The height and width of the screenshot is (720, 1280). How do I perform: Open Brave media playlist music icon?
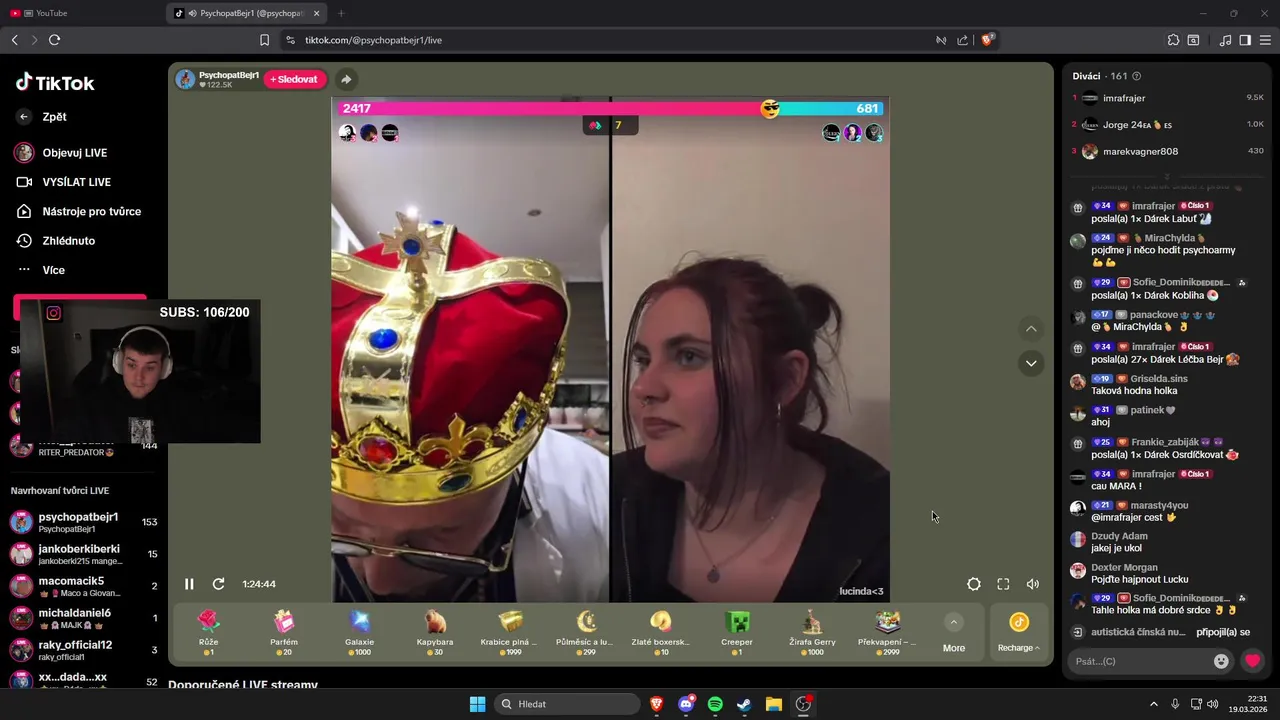pos(1226,40)
